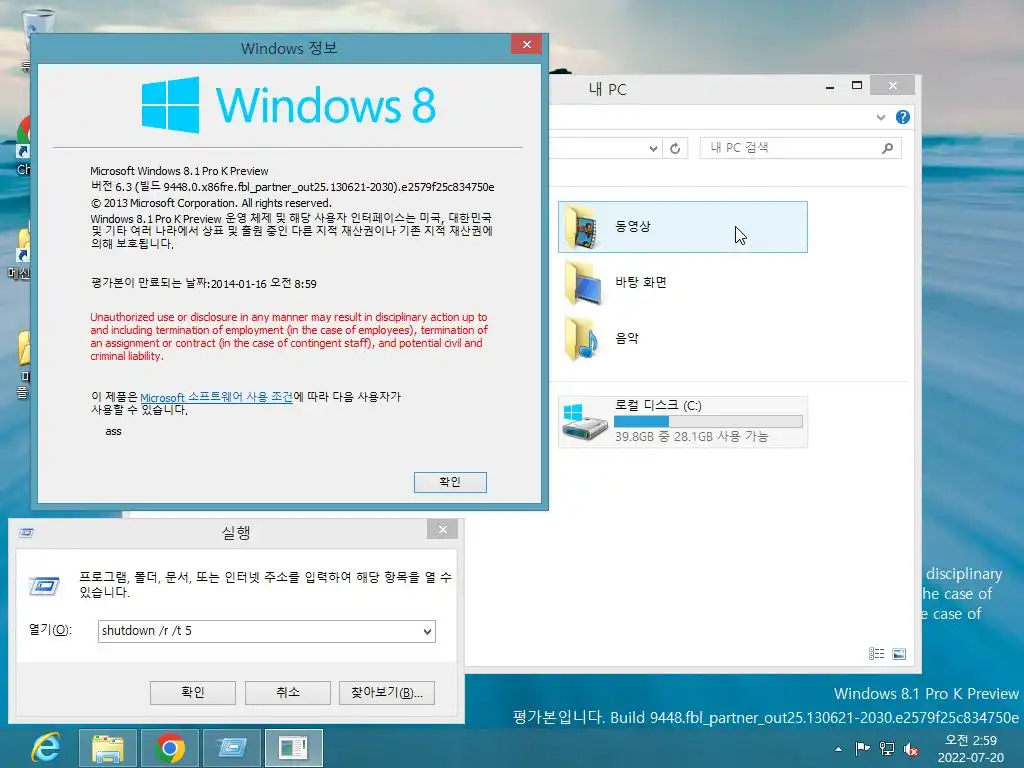Close the 내 PC window
The width and height of the screenshot is (1024, 768).
(x=893, y=86)
